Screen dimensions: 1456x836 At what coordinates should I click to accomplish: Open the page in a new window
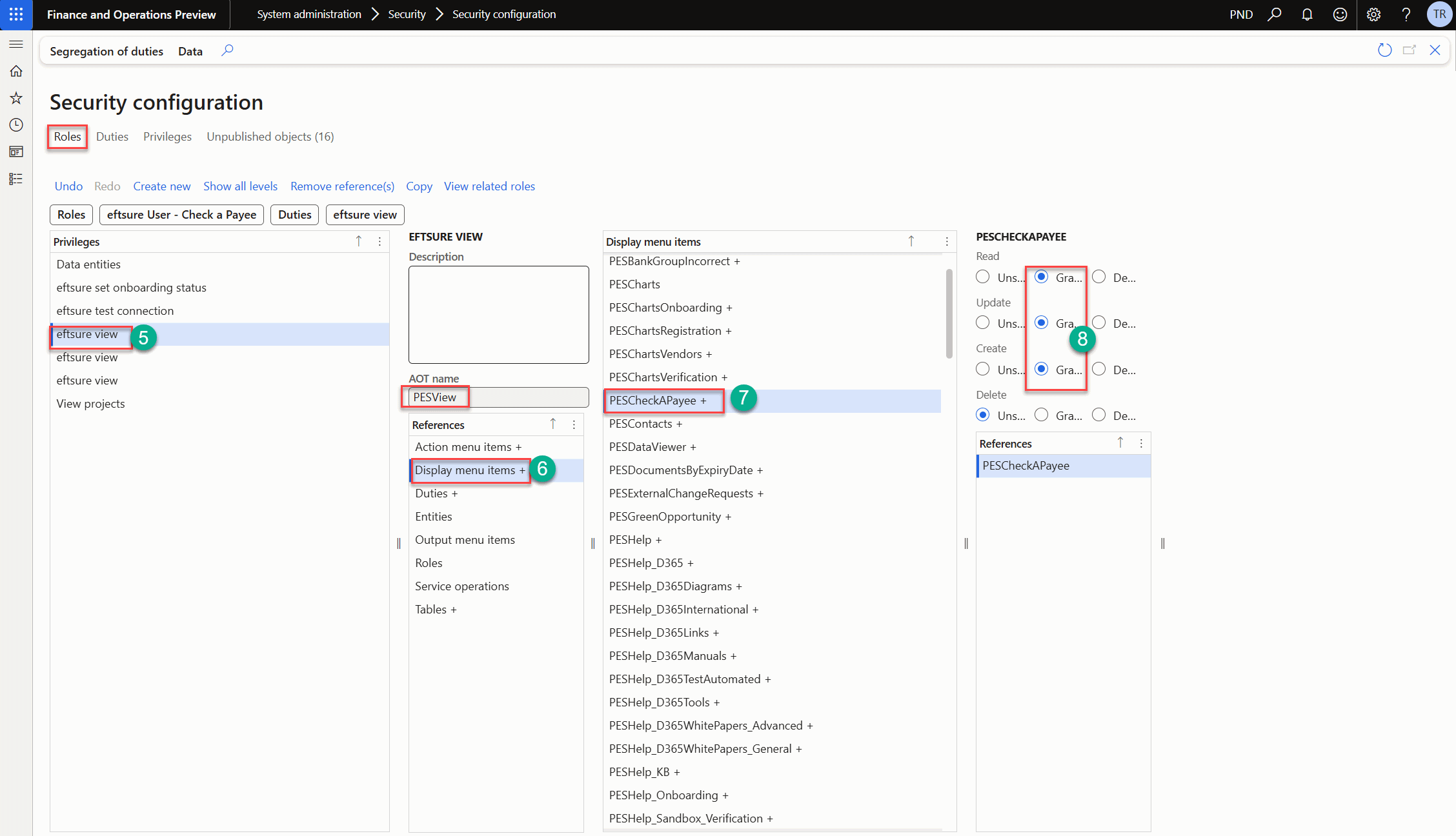[1410, 50]
